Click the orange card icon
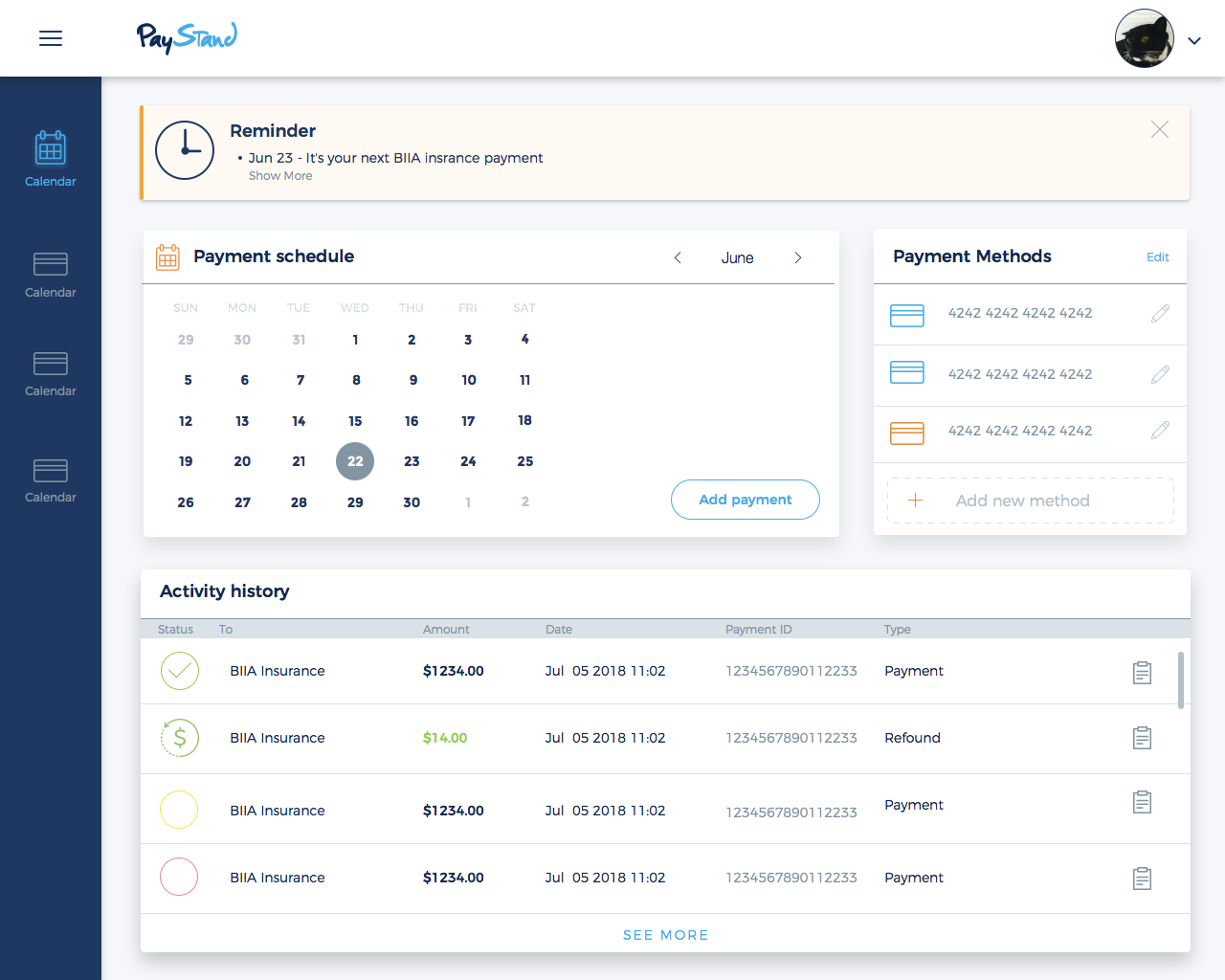Screen dimensions: 1225x980 [907, 434]
